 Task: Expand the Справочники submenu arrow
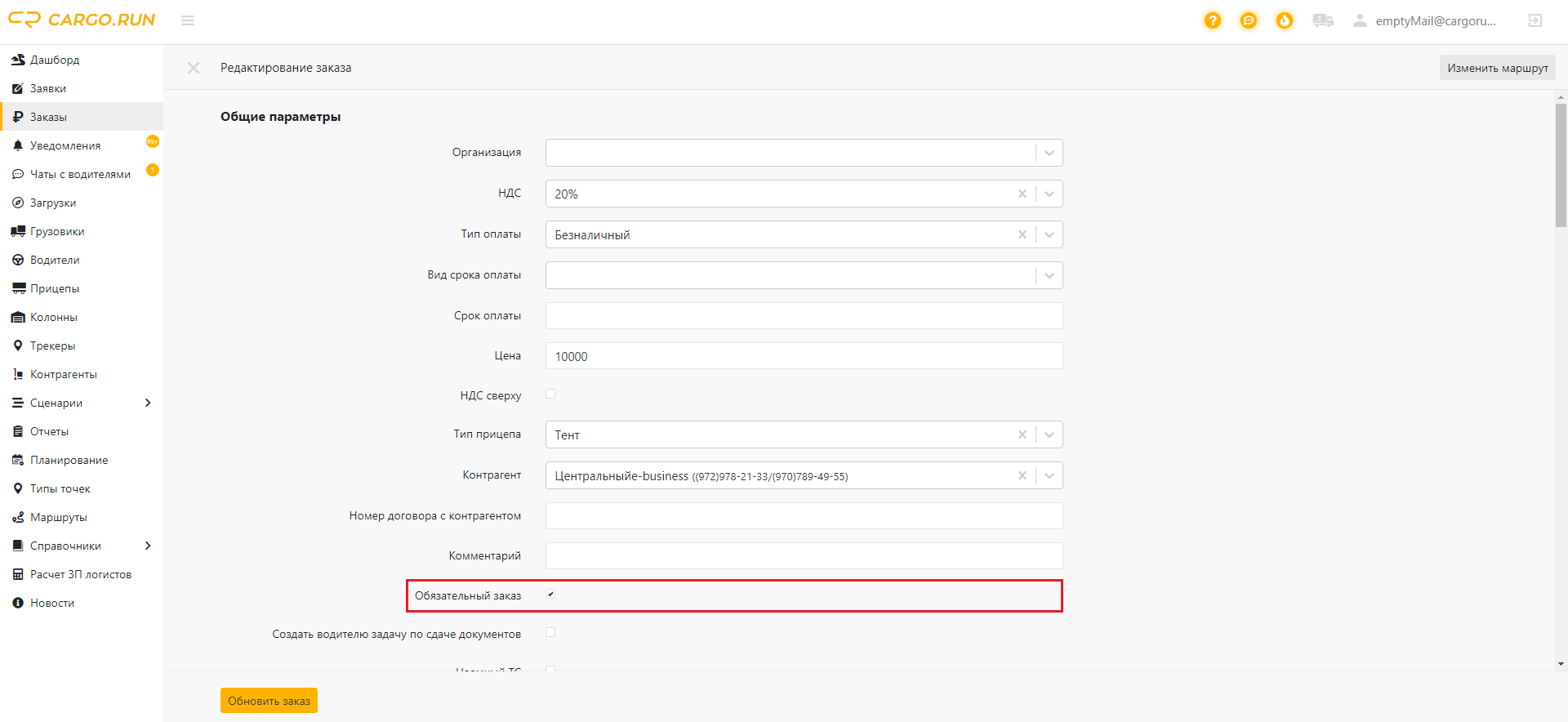(148, 546)
